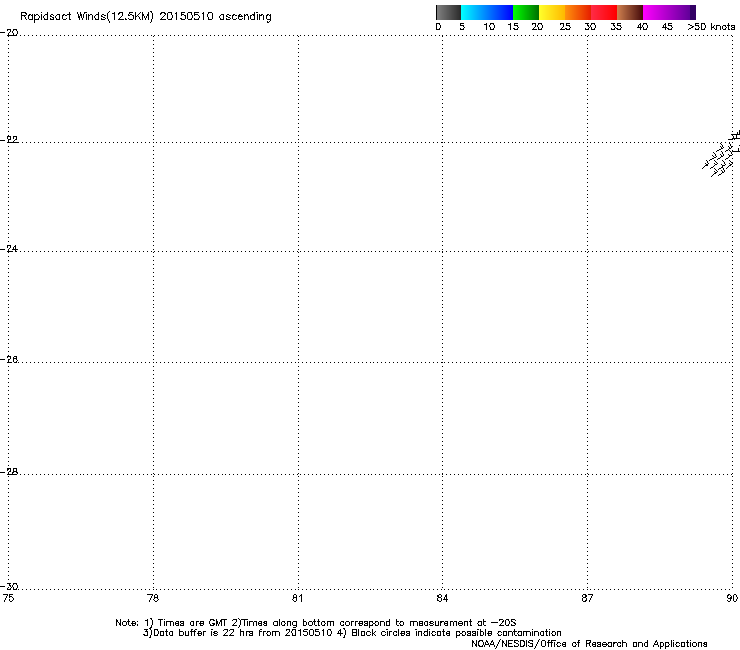The image size is (740, 650).
Task: Select the yellow 20-25 knots legend swatch
Action: (552, 12)
